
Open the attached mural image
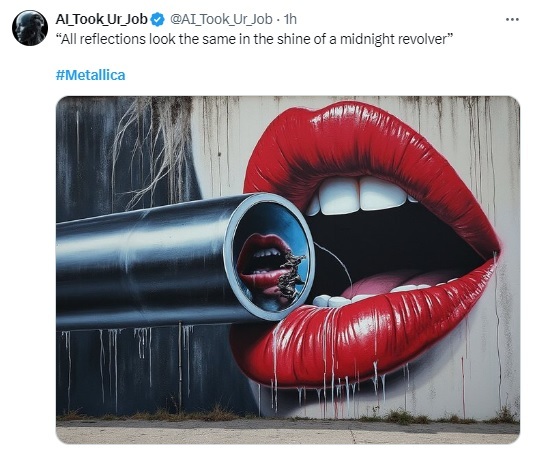(288, 270)
